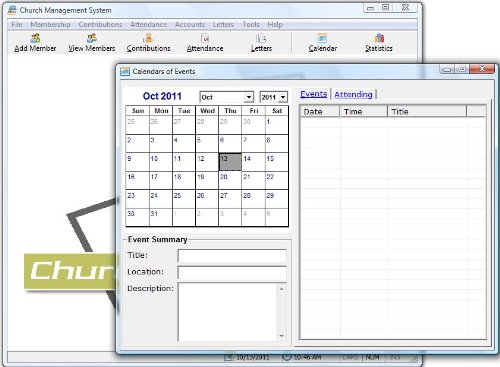Viewport: 500px width, 367px height.
Task: Click the Letters toolbar icon
Action: tap(261, 38)
